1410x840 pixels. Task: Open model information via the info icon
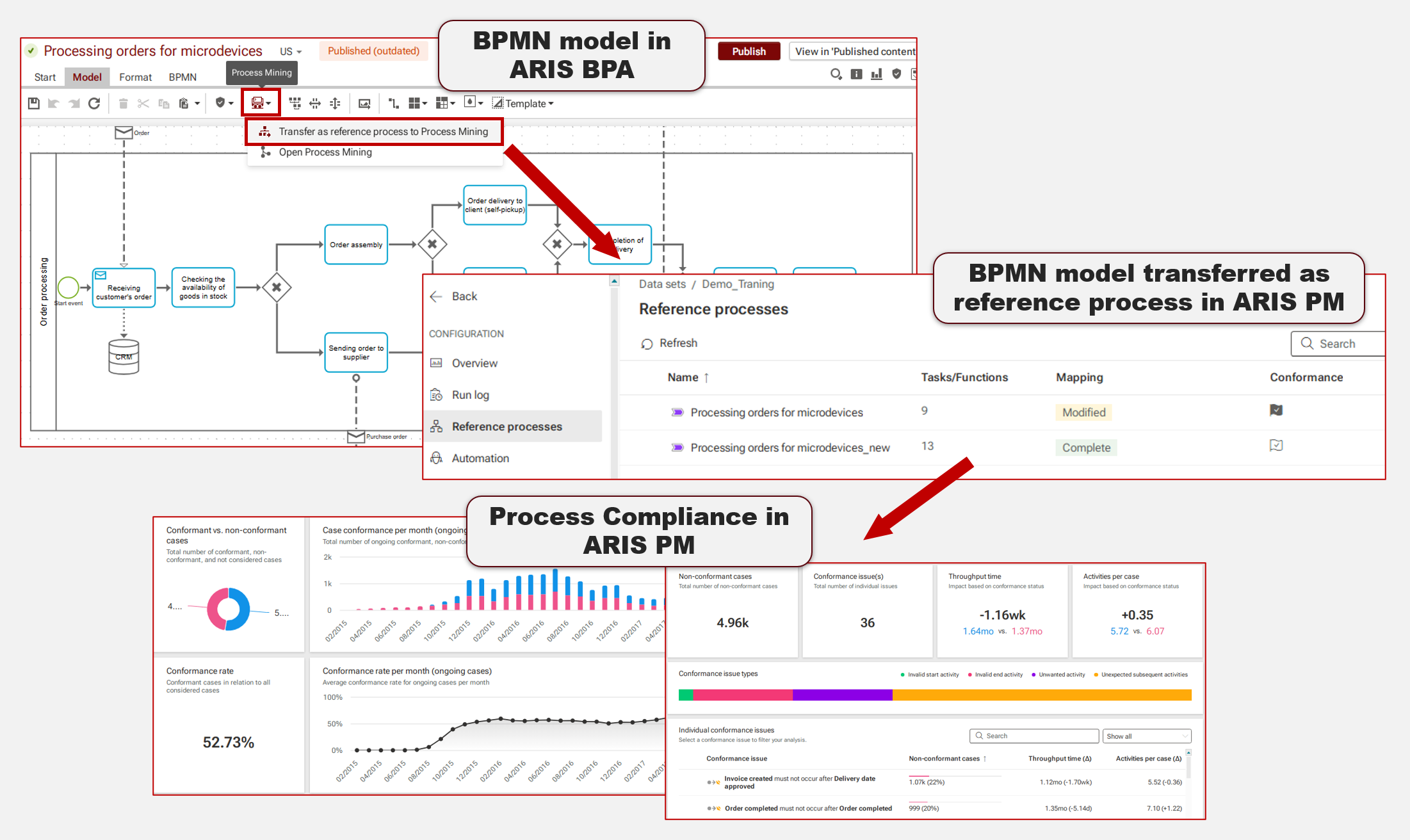pyautogui.click(x=857, y=74)
